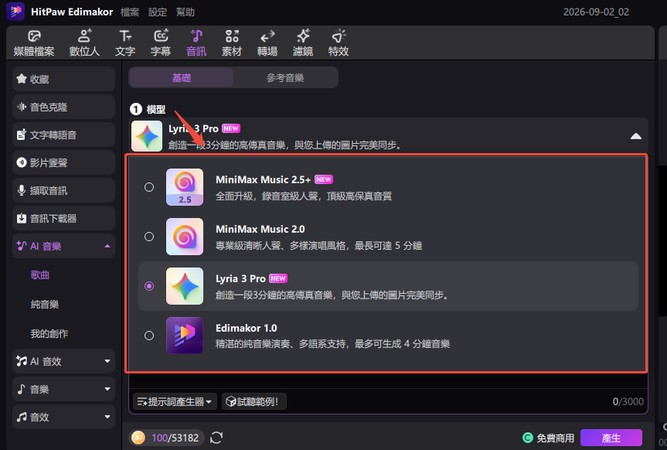The image size is (667, 450).
Task: Open 文字轉語音 text to speech
Action: (x=64, y=135)
